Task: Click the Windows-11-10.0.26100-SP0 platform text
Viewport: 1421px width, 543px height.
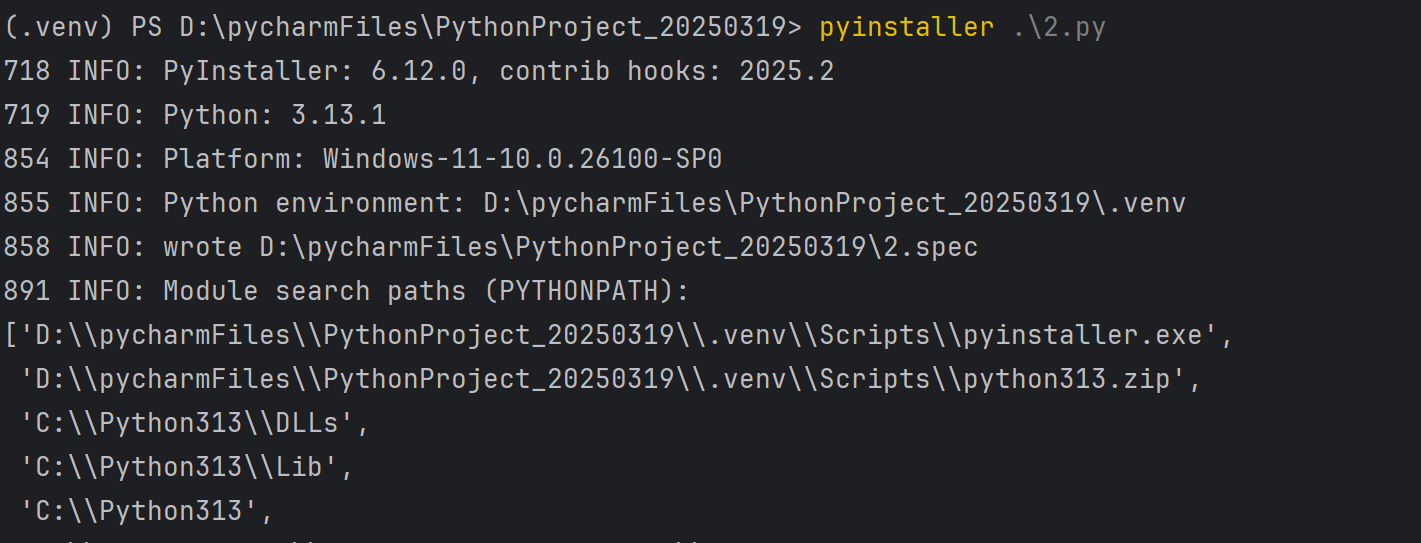Action: [x=521, y=160]
